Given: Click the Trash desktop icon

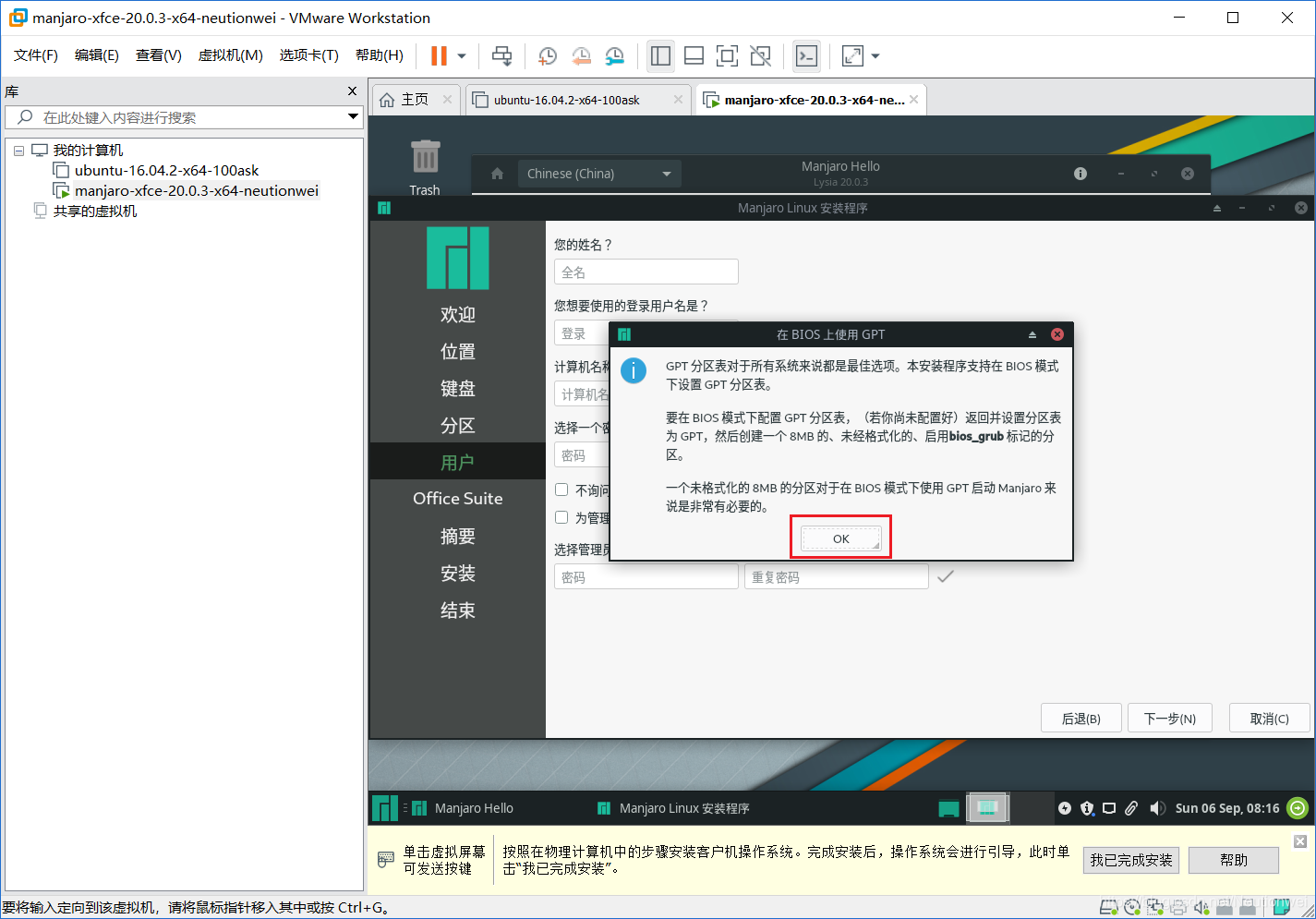Looking at the screenshot, I should tap(425, 167).
